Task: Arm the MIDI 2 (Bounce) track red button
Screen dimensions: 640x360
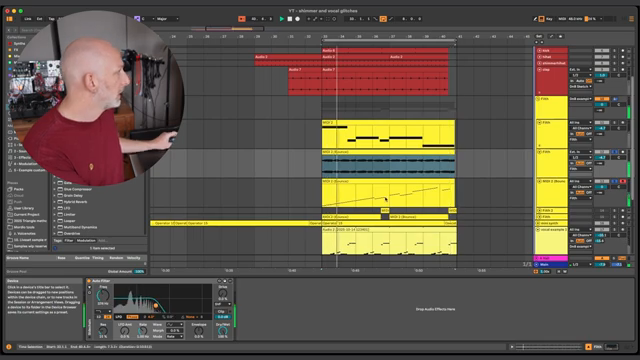Action: click(x=622, y=181)
